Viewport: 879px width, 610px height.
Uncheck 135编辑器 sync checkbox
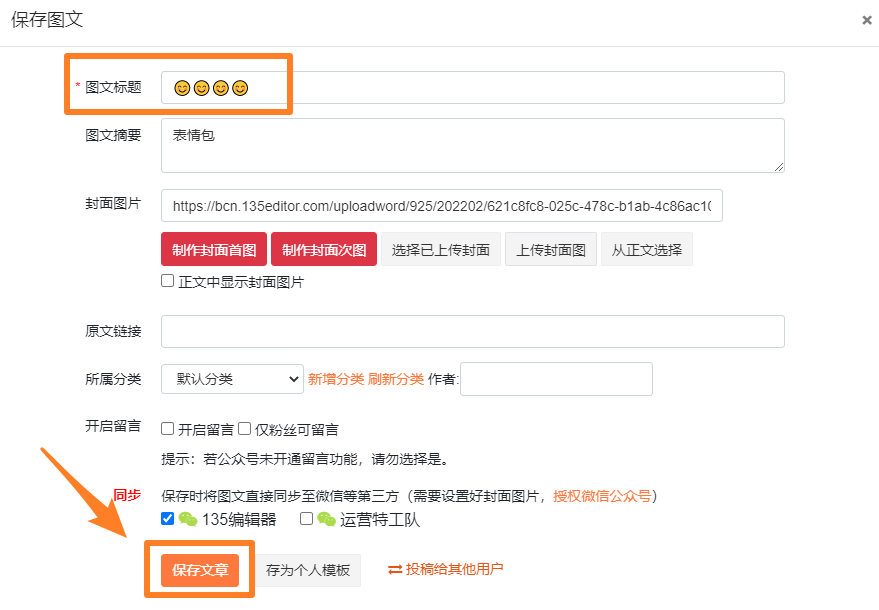pyautogui.click(x=168, y=518)
